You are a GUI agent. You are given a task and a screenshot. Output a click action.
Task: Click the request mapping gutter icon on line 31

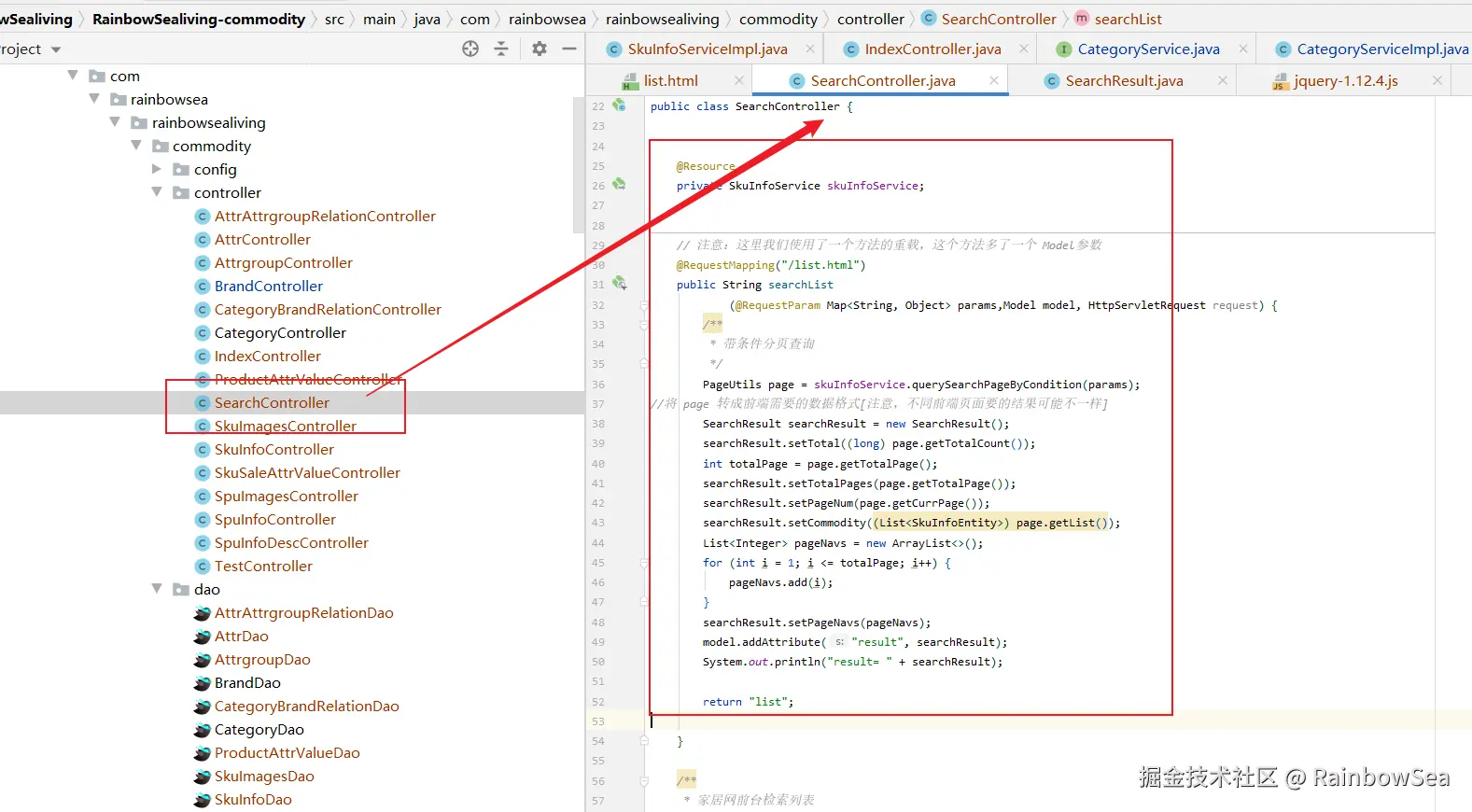click(619, 284)
